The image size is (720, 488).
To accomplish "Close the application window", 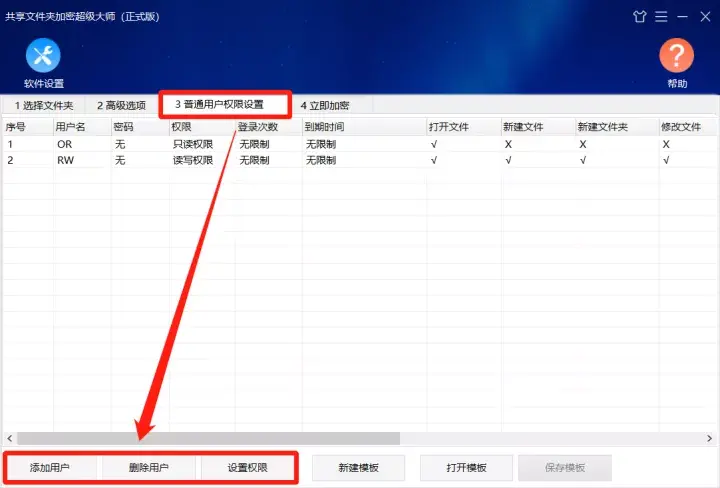I will point(705,17).
